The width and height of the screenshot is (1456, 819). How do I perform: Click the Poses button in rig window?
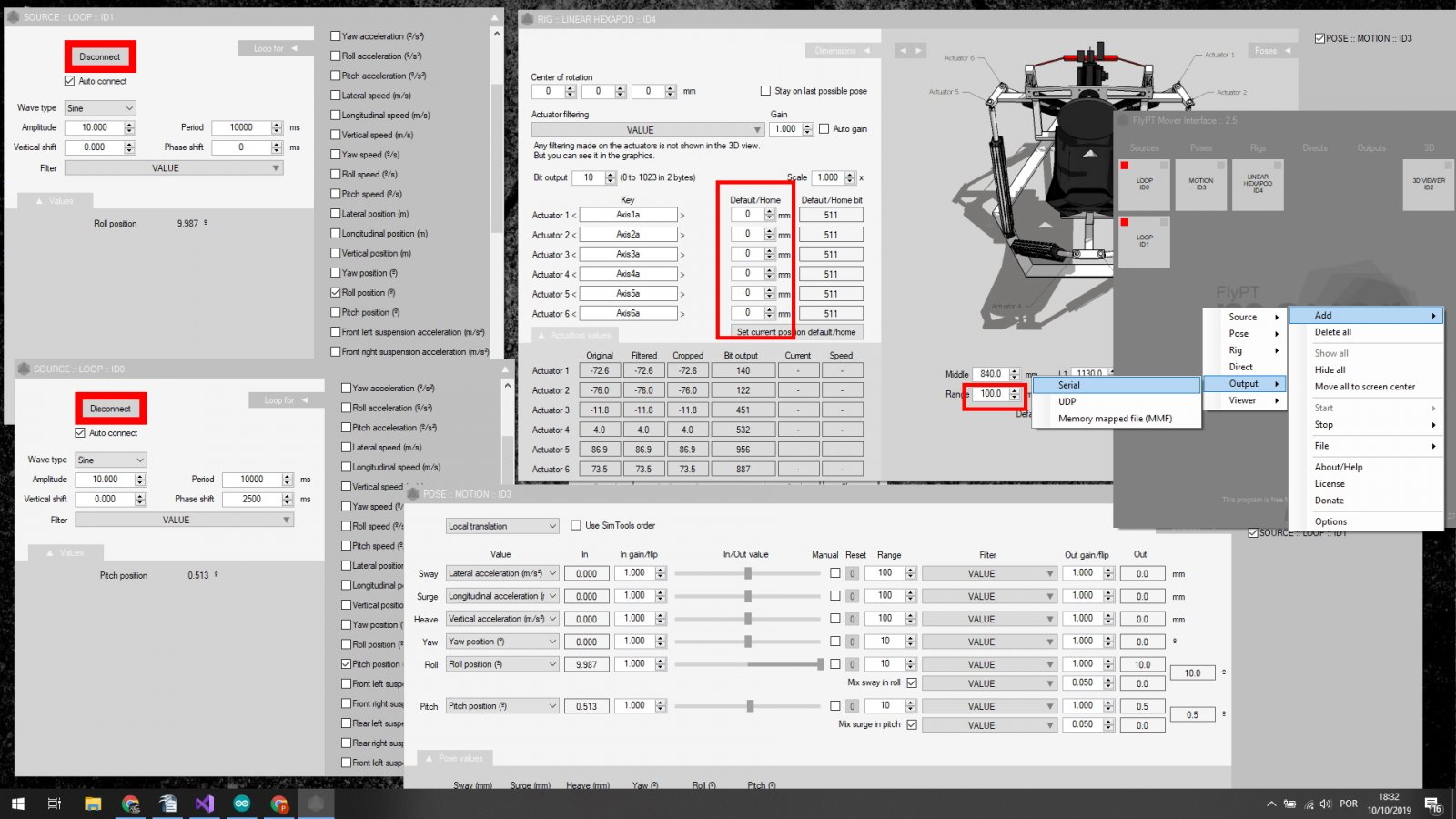point(1272,51)
